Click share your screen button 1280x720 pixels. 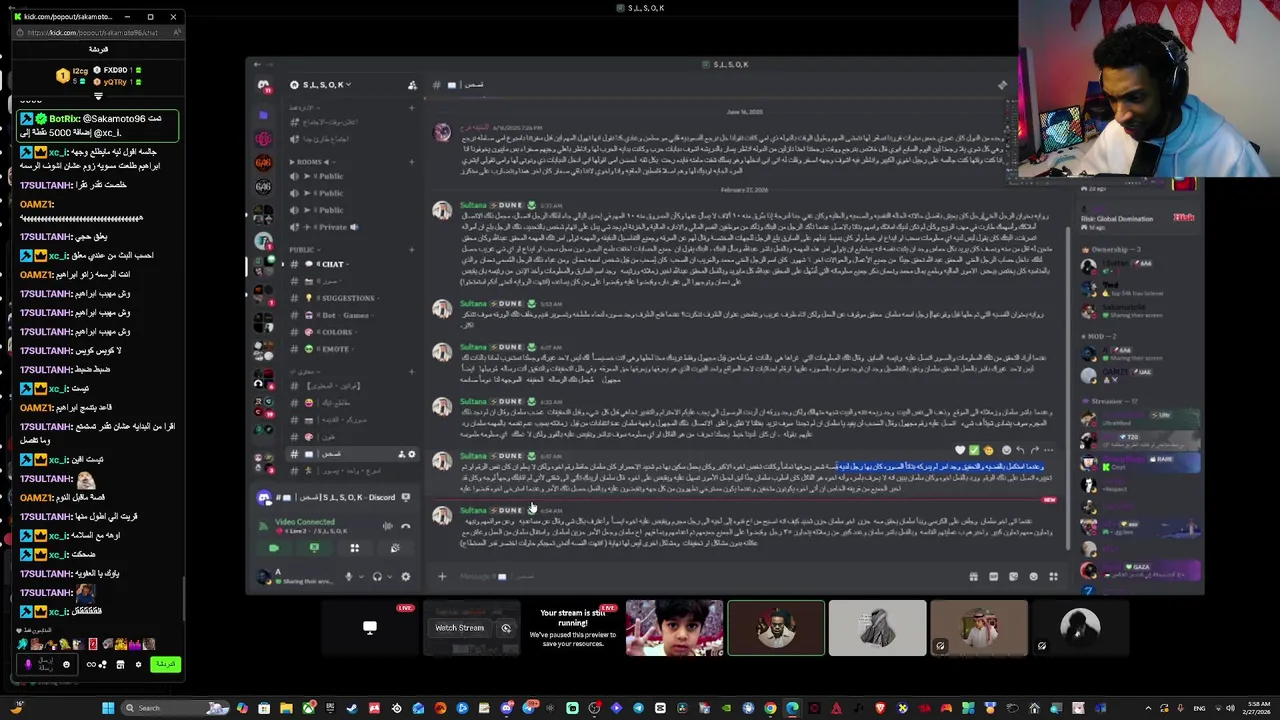coord(314,548)
